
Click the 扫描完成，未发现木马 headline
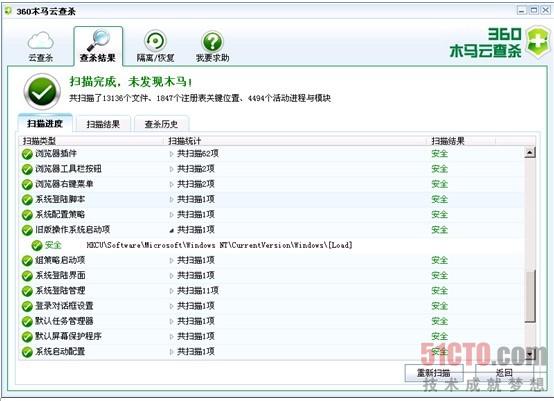[131, 82]
